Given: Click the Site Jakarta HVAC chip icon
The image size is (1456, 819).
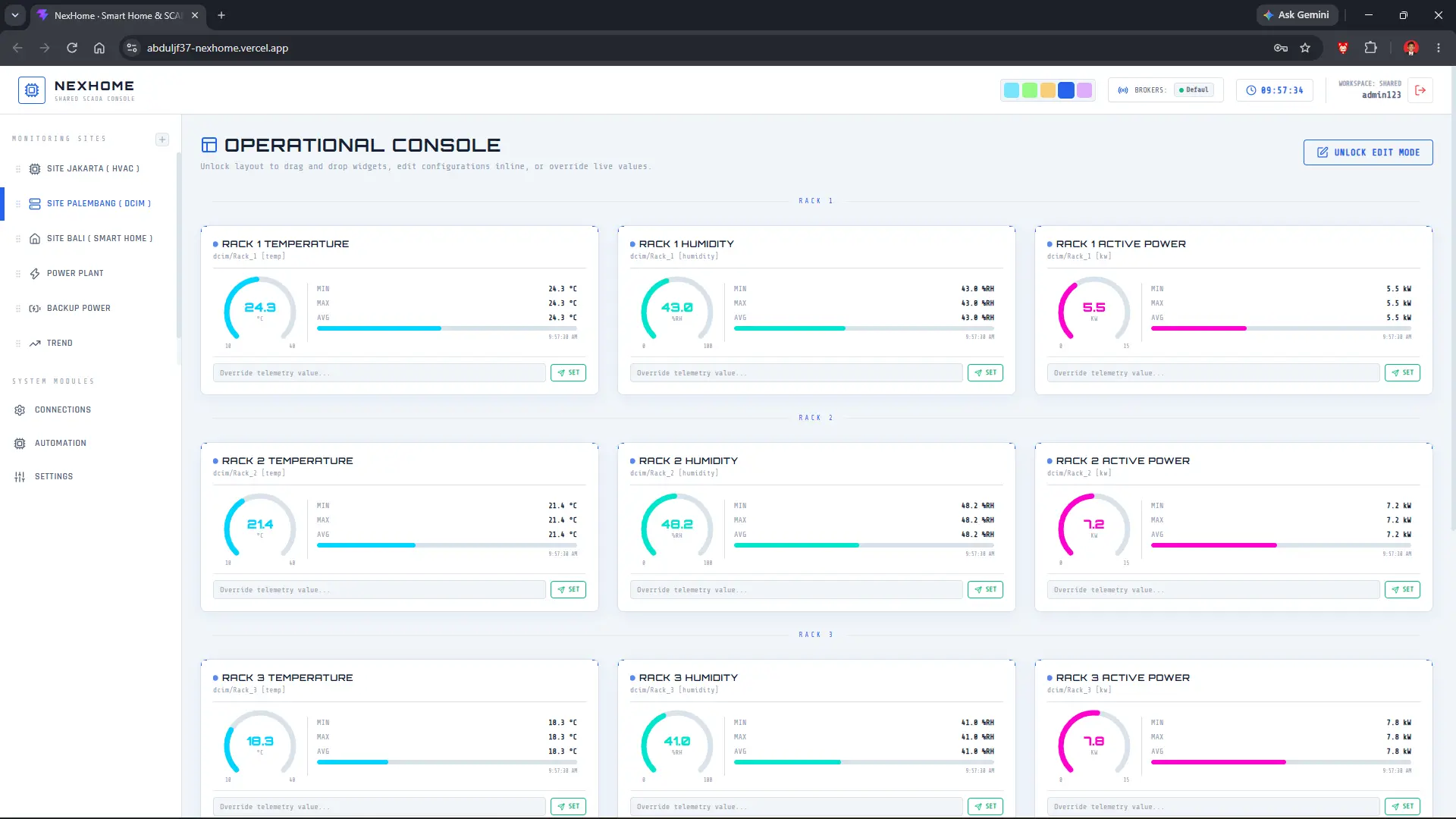Looking at the screenshot, I should coord(35,169).
